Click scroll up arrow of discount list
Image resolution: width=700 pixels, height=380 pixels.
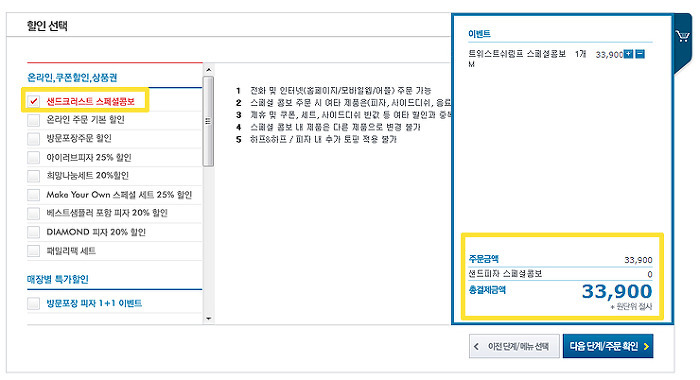click(x=208, y=70)
